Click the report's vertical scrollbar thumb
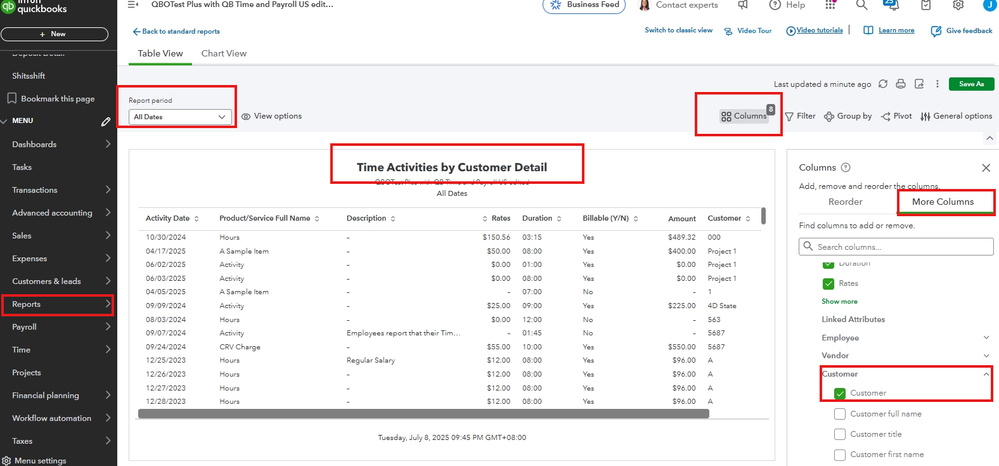 [x=763, y=215]
